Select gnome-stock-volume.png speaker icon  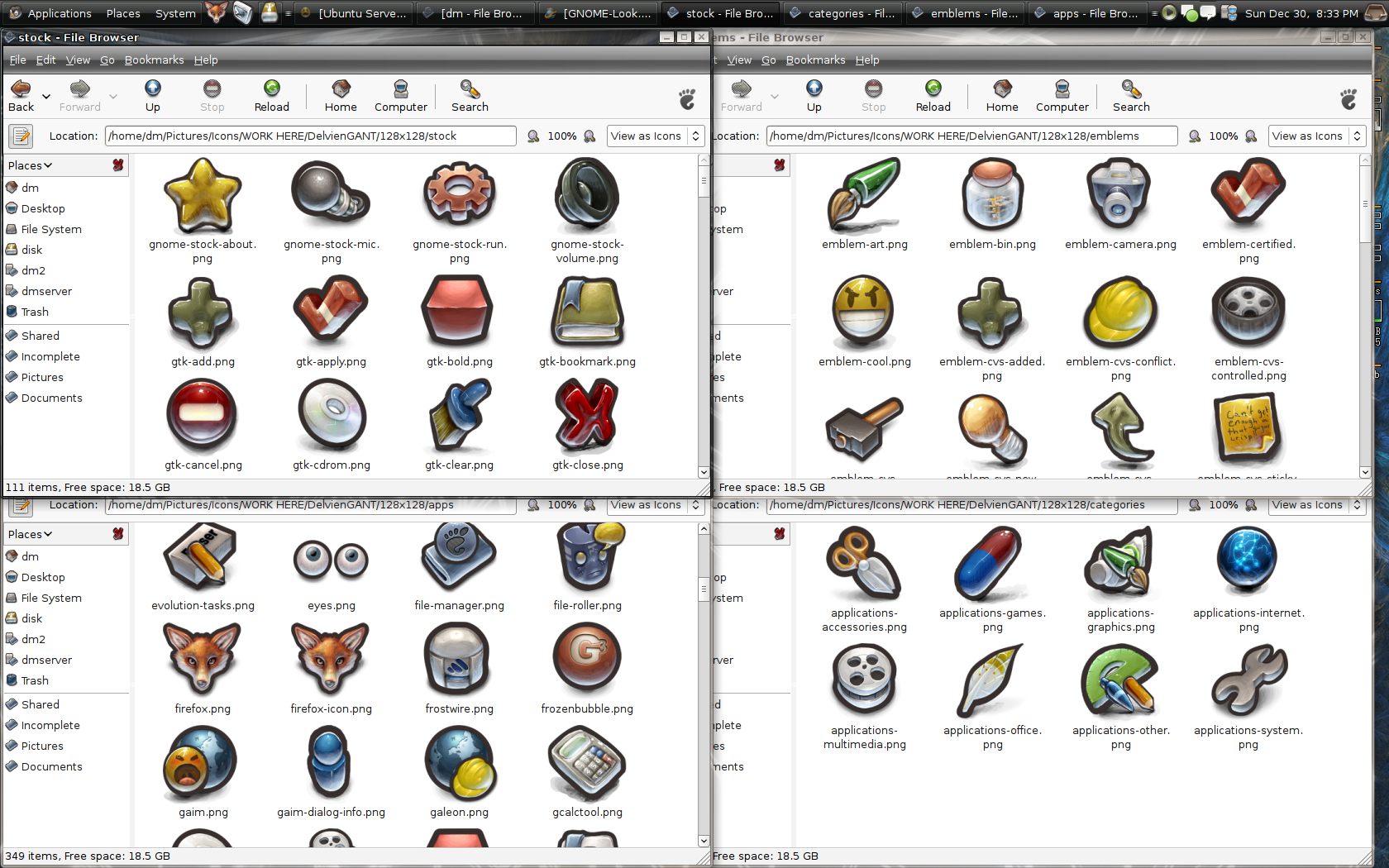(587, 195)
